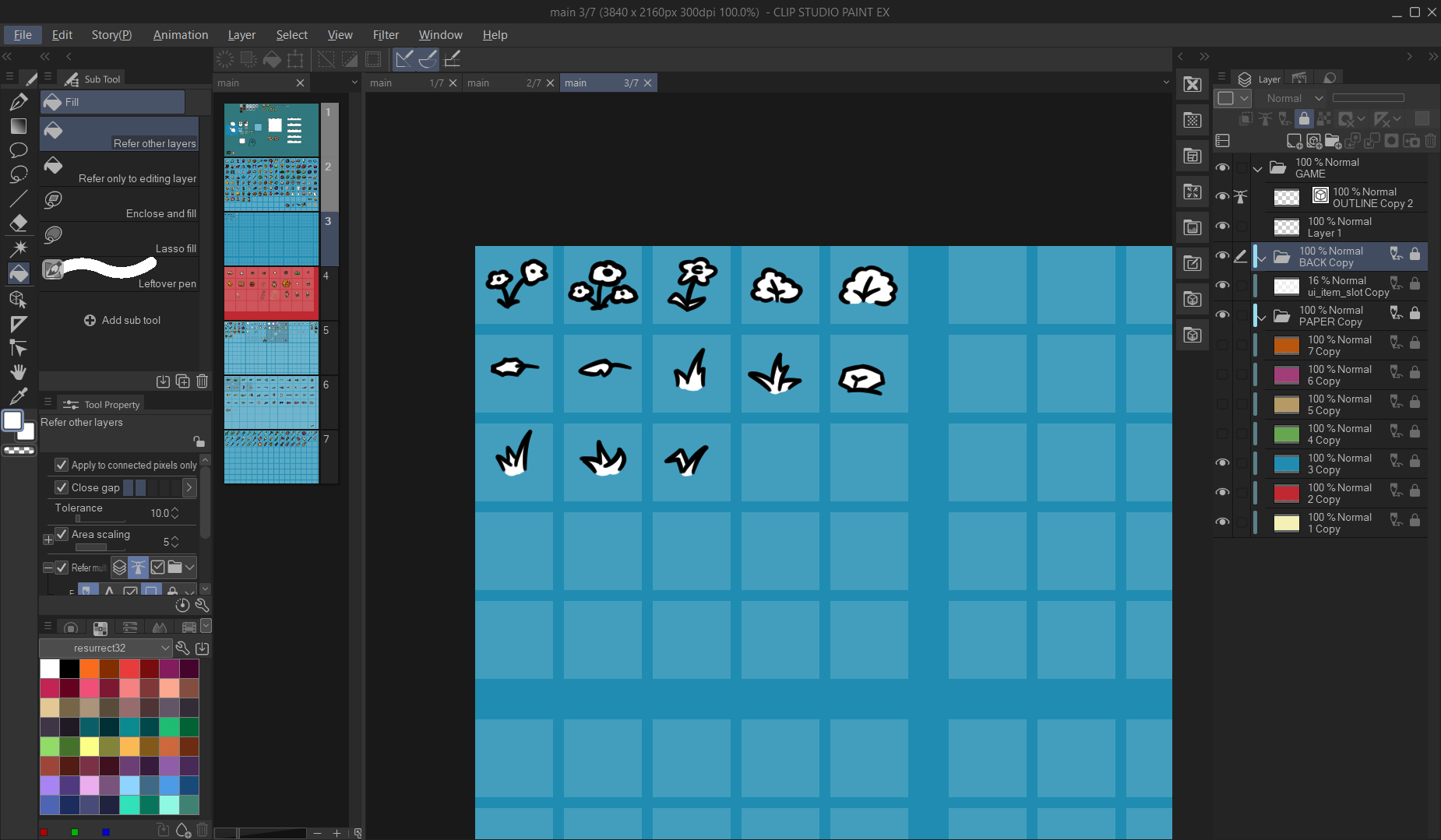Collapse the PAPER Copy folder
Screen dimensions: 1441x840
pyautogui.click(x=1262, y=316)
